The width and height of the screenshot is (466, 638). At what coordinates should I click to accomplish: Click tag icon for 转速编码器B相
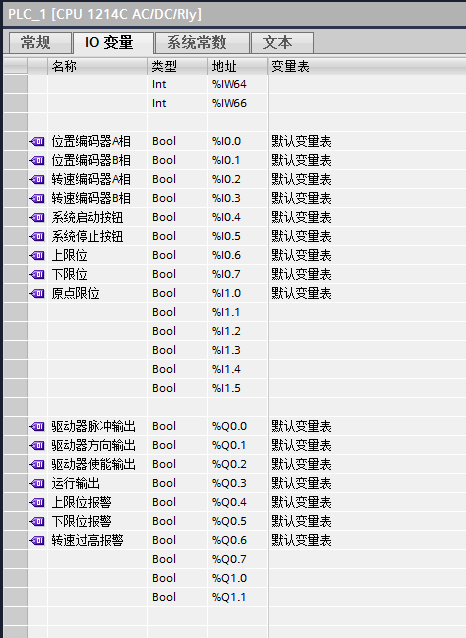tap(37, 199)
